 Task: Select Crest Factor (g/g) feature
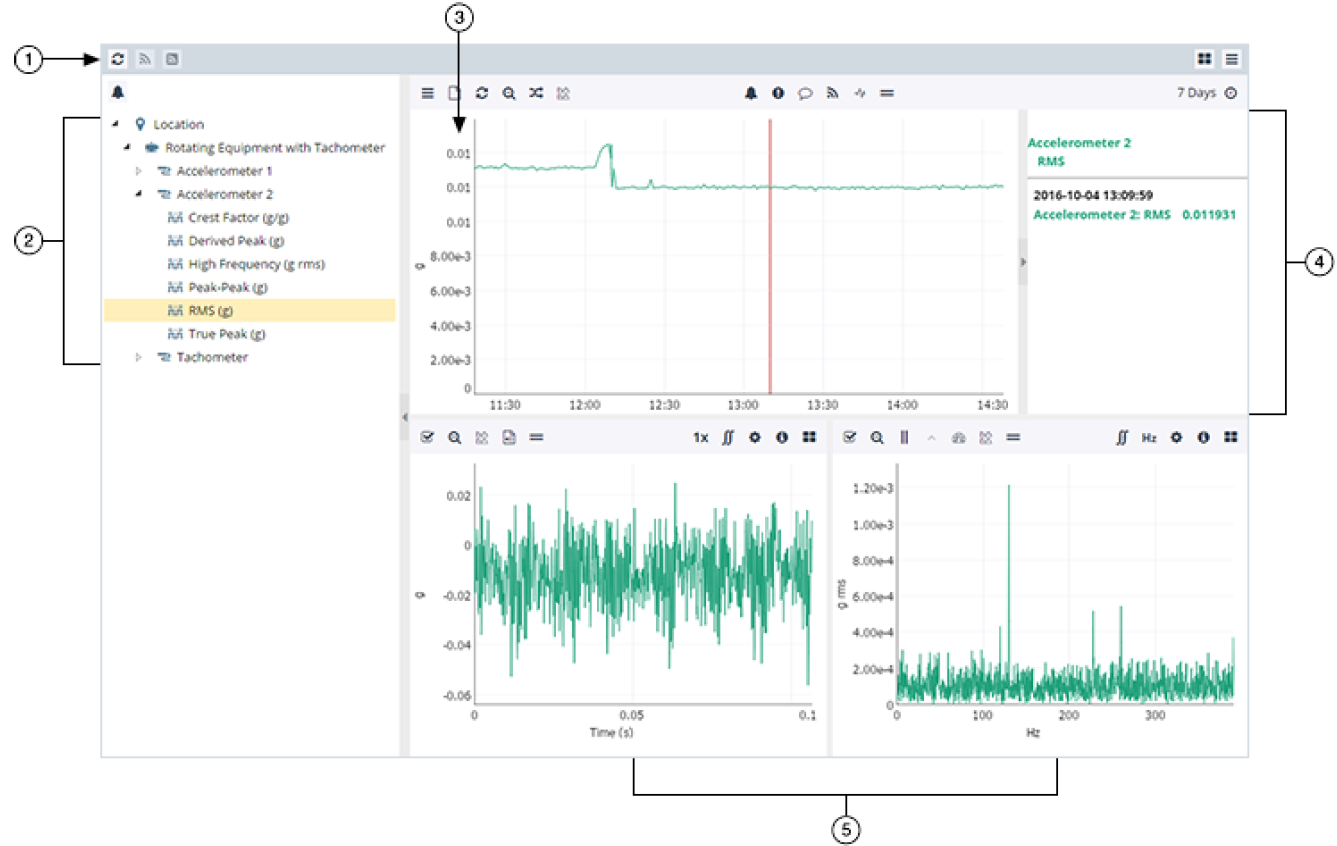click(239, 217)
